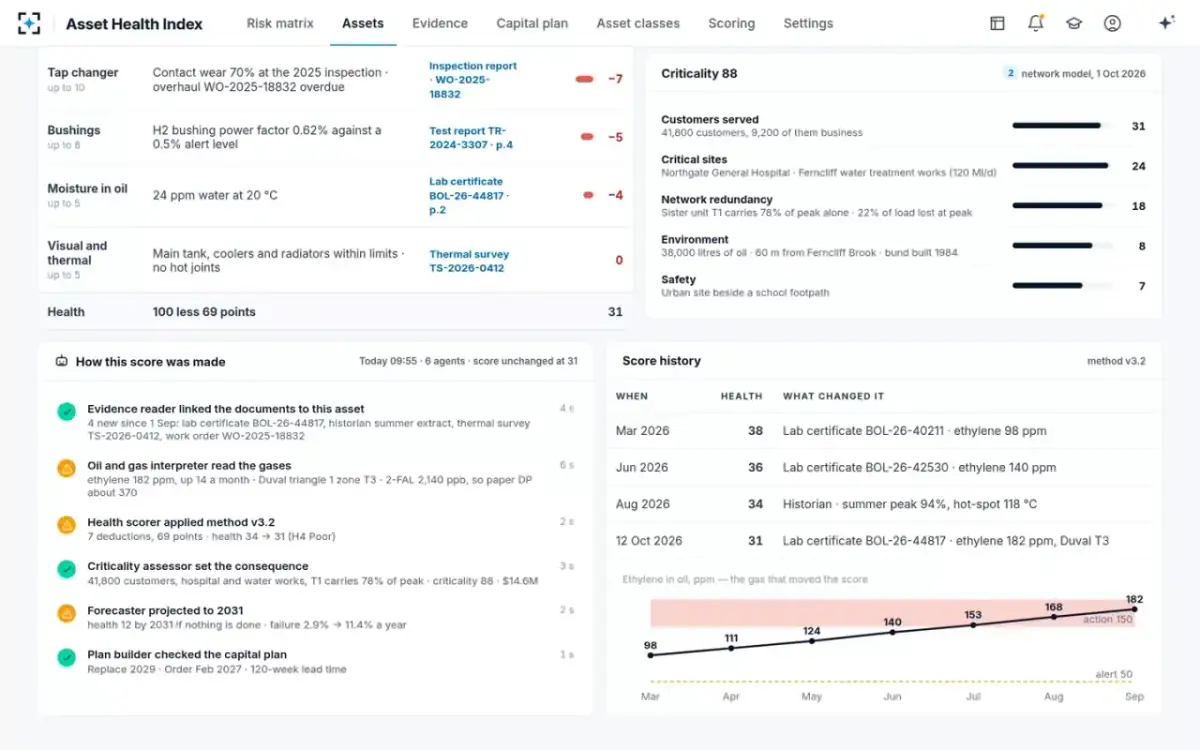This screenshot has height=750, width=1200.
Task: Click 'Health scorer applied method v3.2'
Action: pyautogui.click(x=181, y=522)
